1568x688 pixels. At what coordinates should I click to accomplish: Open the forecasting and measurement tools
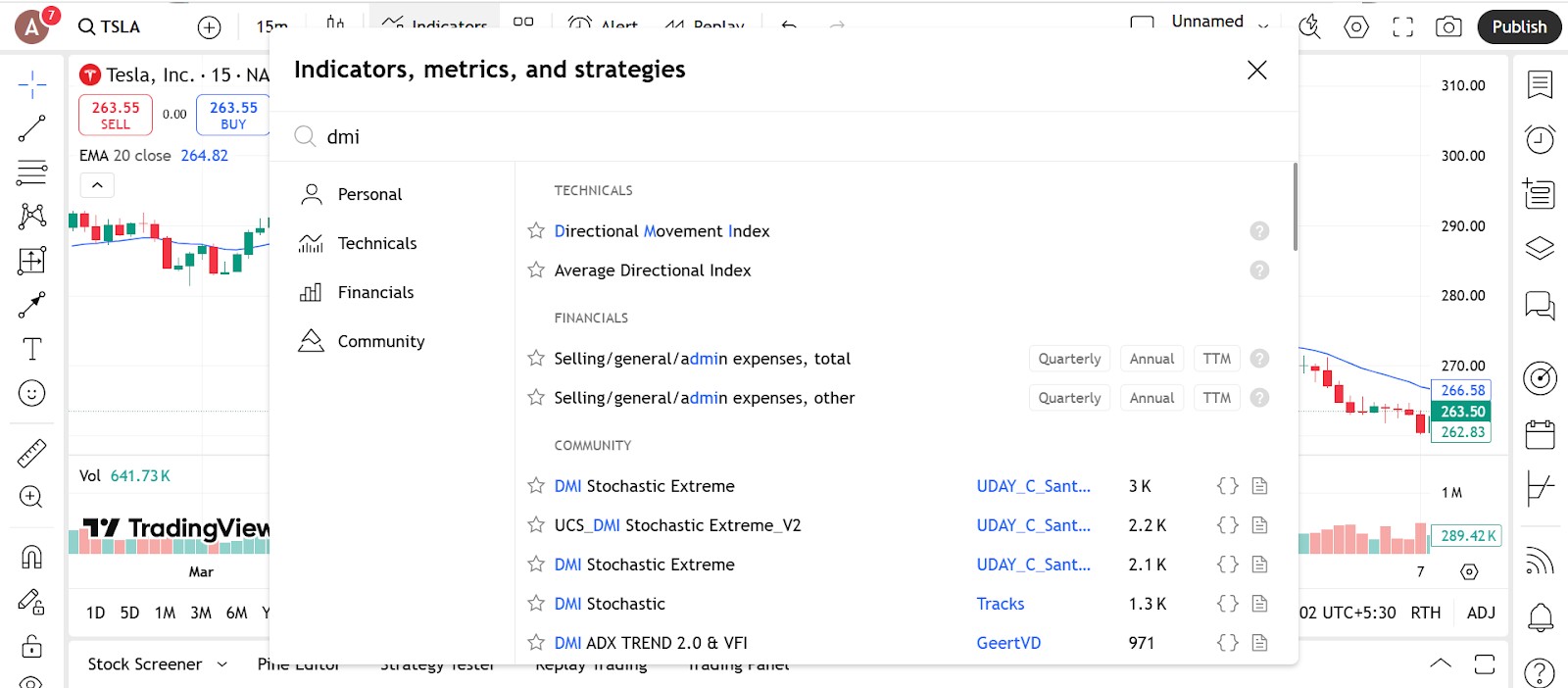point(31,261)
